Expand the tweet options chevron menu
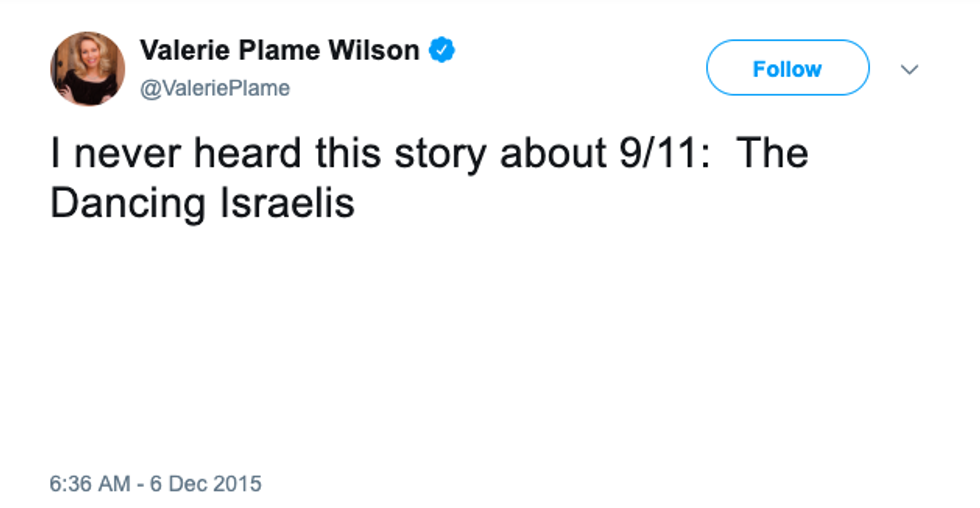 [x=910, y=69]
